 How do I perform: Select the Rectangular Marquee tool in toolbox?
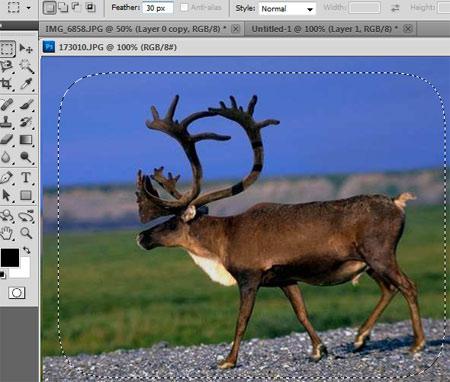[7, 49]
